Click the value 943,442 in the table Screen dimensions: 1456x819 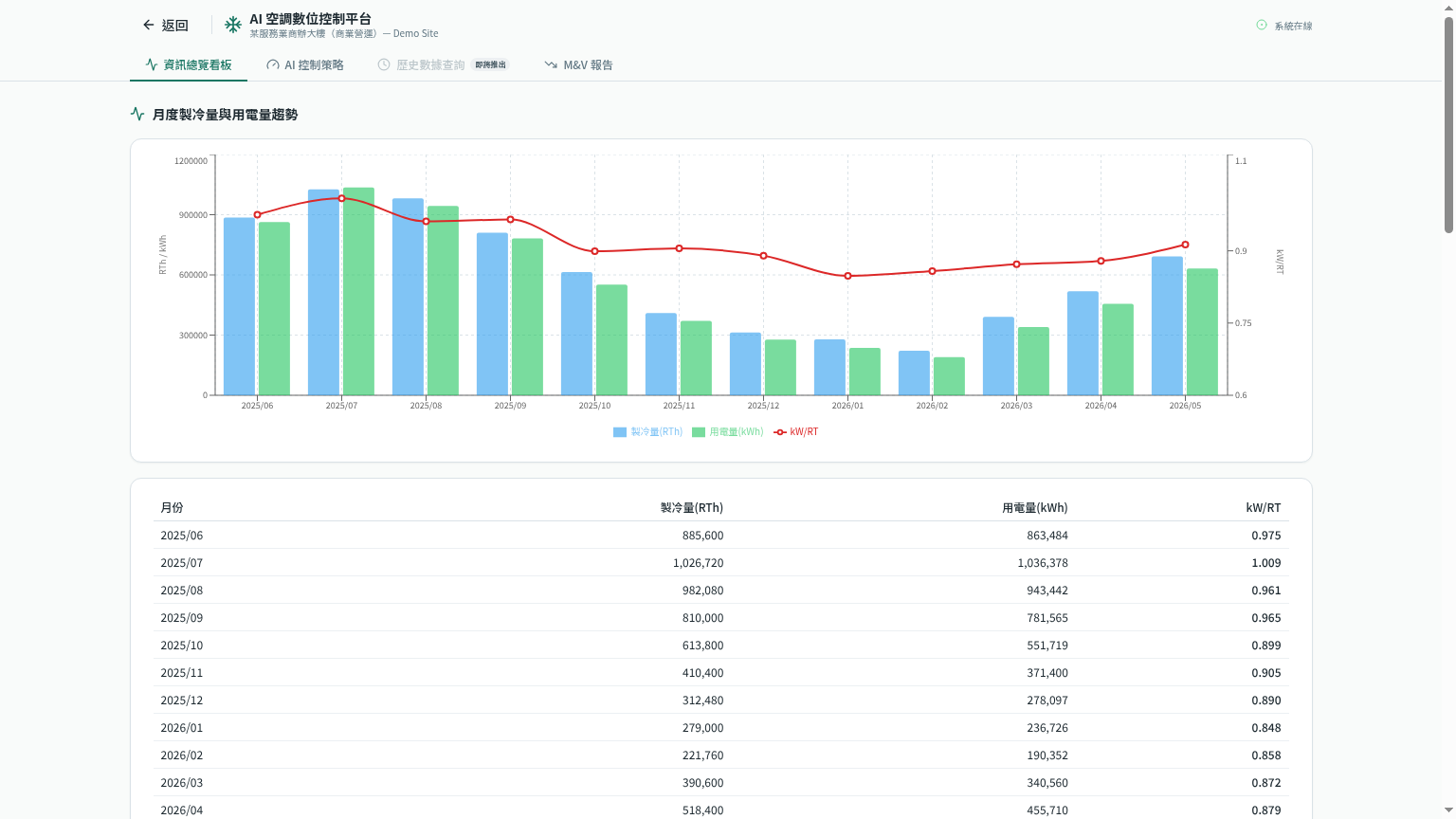(x=1047, y=591)
